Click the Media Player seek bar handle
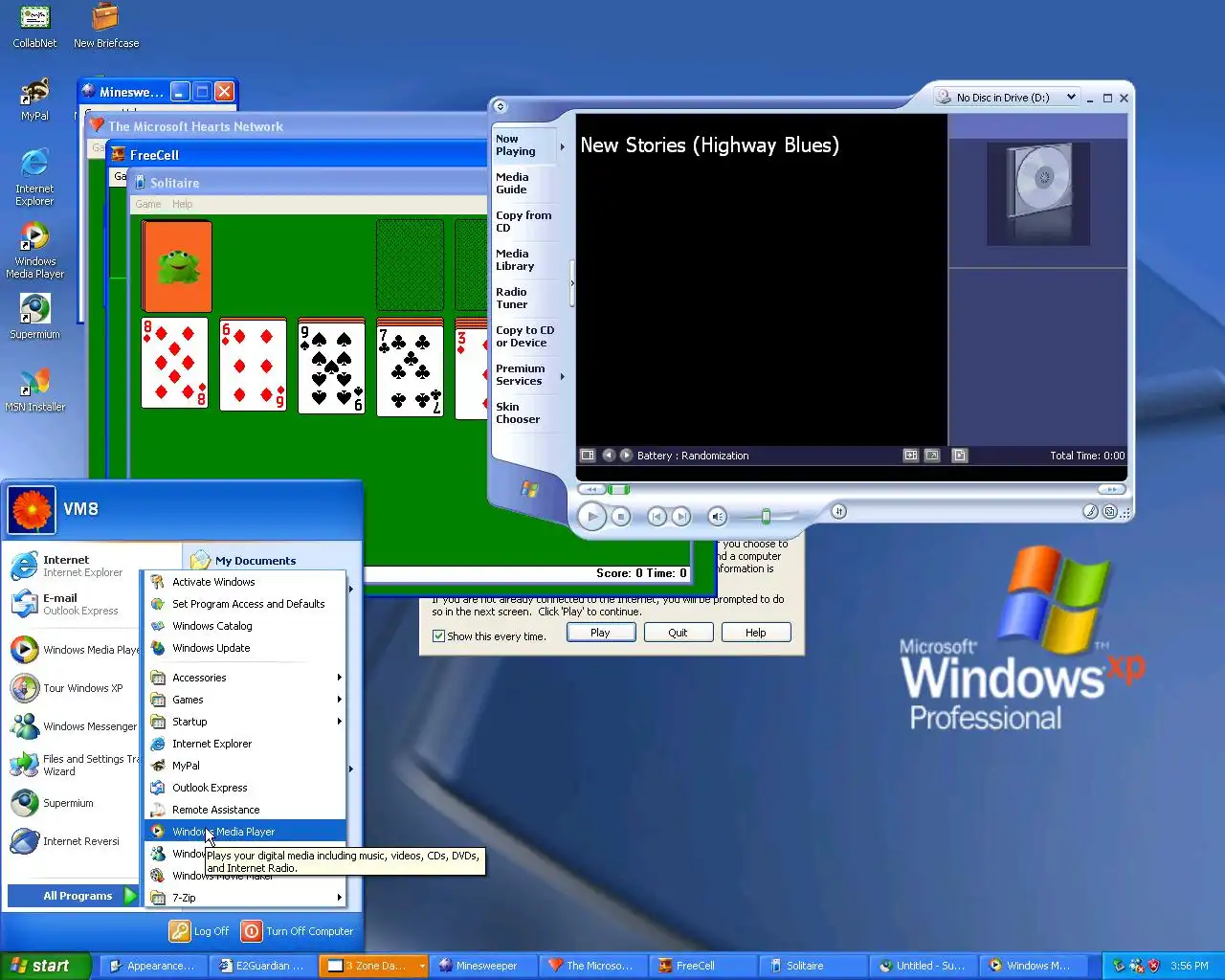Screen dimensions: 1225x980 pos(619,489)
